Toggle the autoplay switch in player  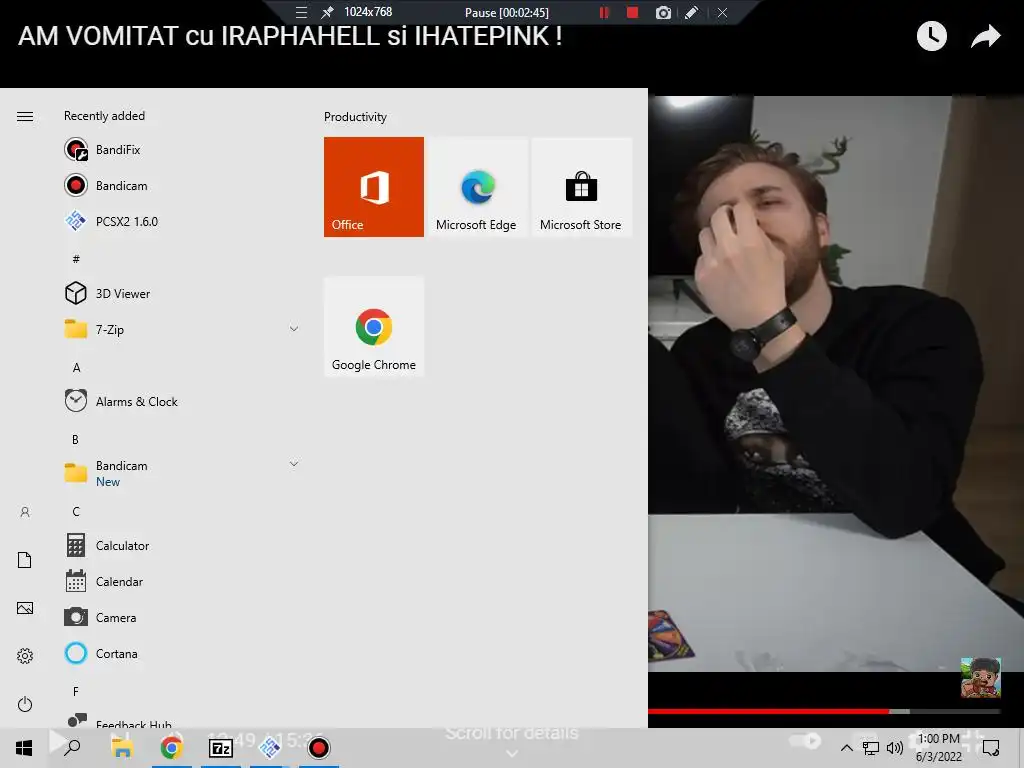pyautogui.click(x=805, y=741)
